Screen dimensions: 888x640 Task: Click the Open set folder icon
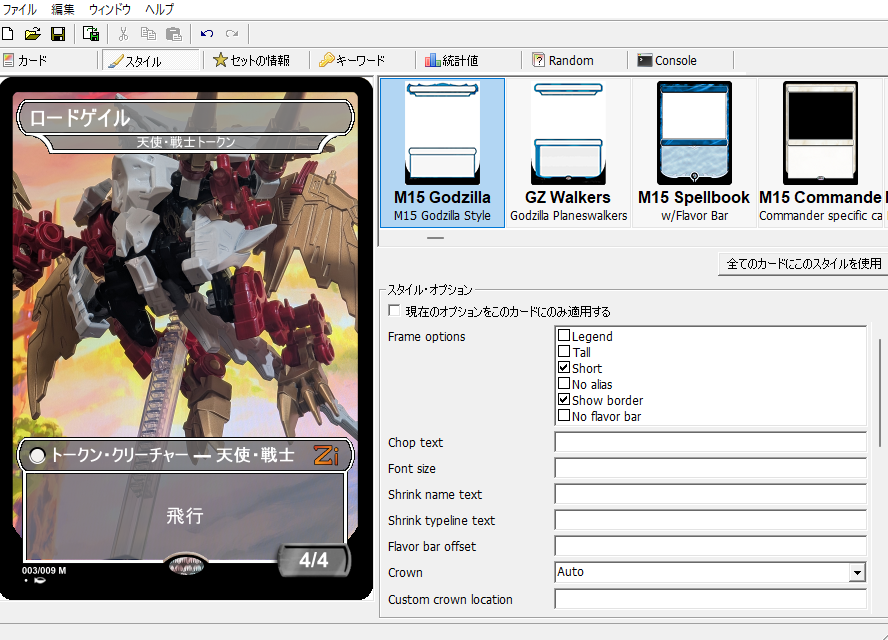point(32,34)
